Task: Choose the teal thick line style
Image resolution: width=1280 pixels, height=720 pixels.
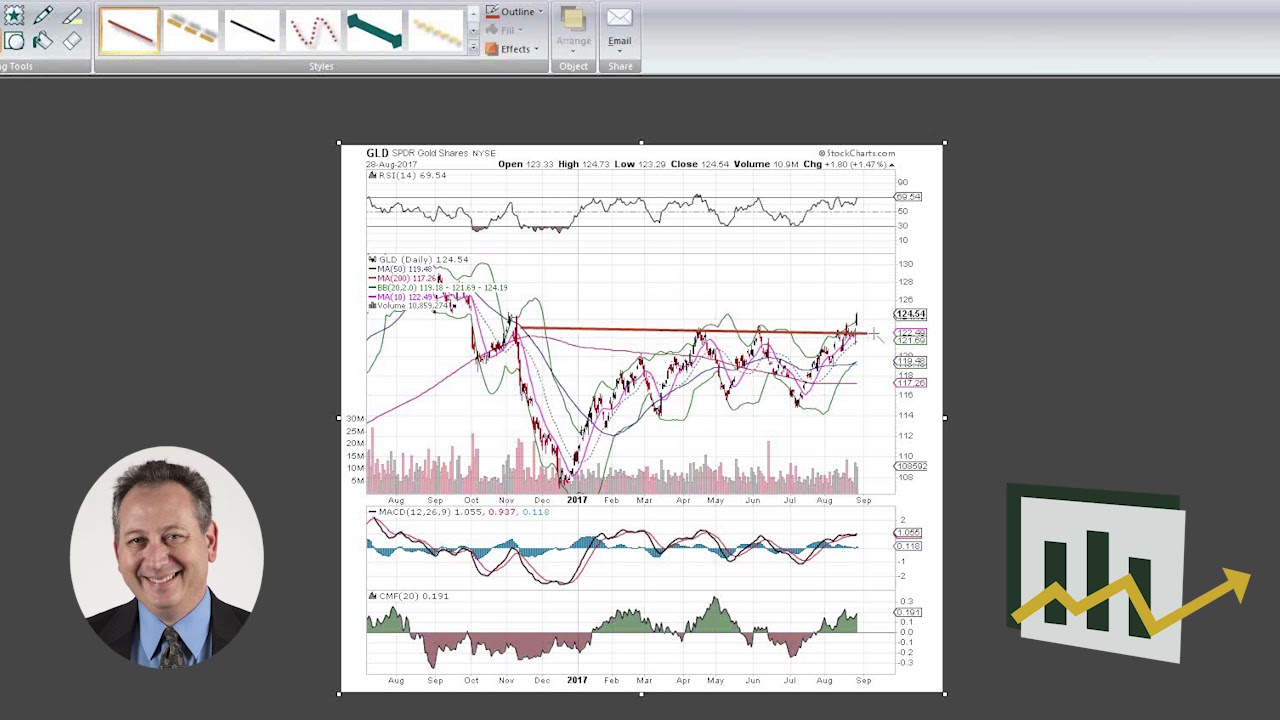Action: (374, 30)
